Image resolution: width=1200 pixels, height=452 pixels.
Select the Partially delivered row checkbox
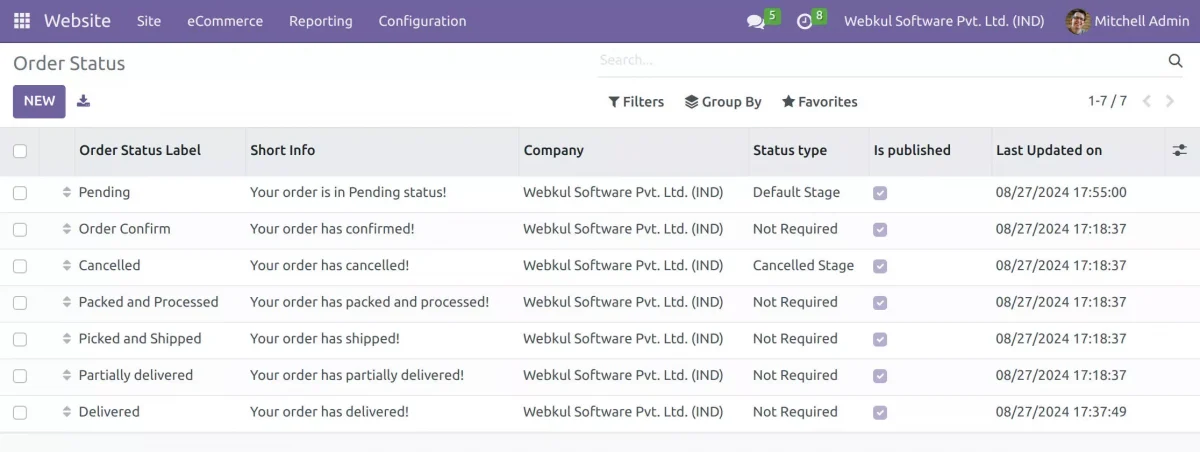(20, 375)
